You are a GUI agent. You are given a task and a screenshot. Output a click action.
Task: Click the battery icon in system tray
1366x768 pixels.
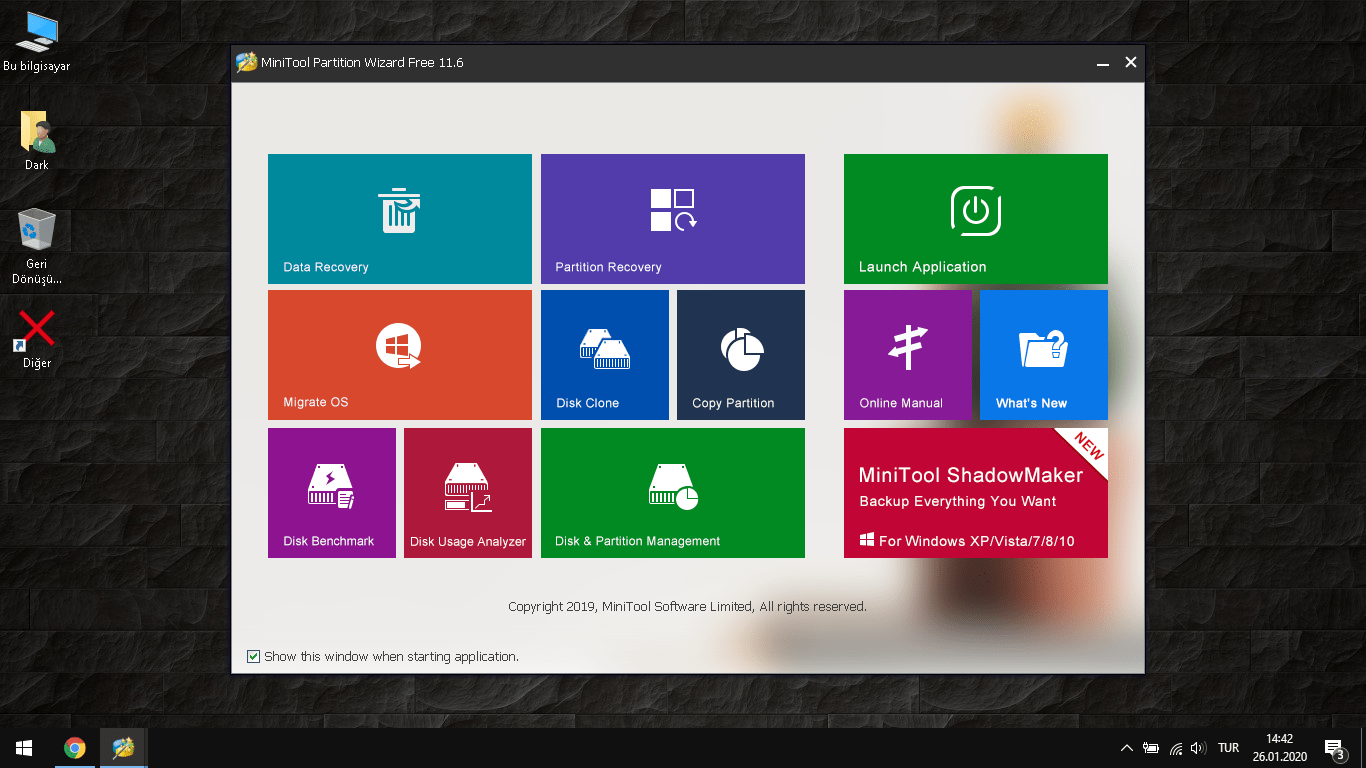(1151, 748)
